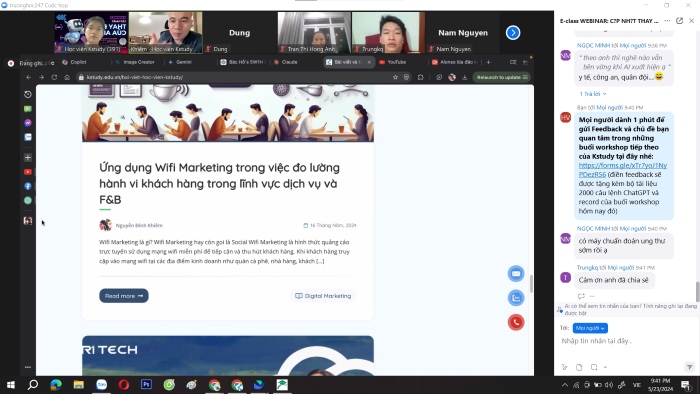Select Tran Thi Hong Anh's video tile
Image resolution: width=700 pixels, height=394 pixels.
tap(314, 33)
